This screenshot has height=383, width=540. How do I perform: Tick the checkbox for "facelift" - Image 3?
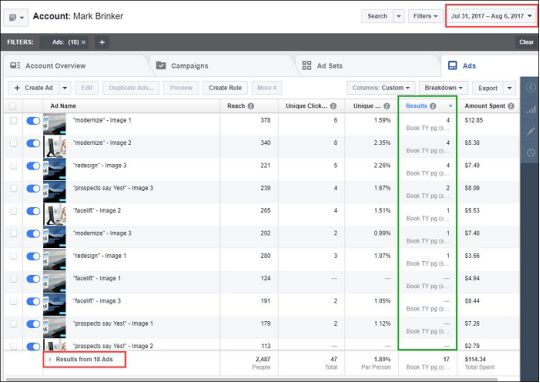[13, 301]
